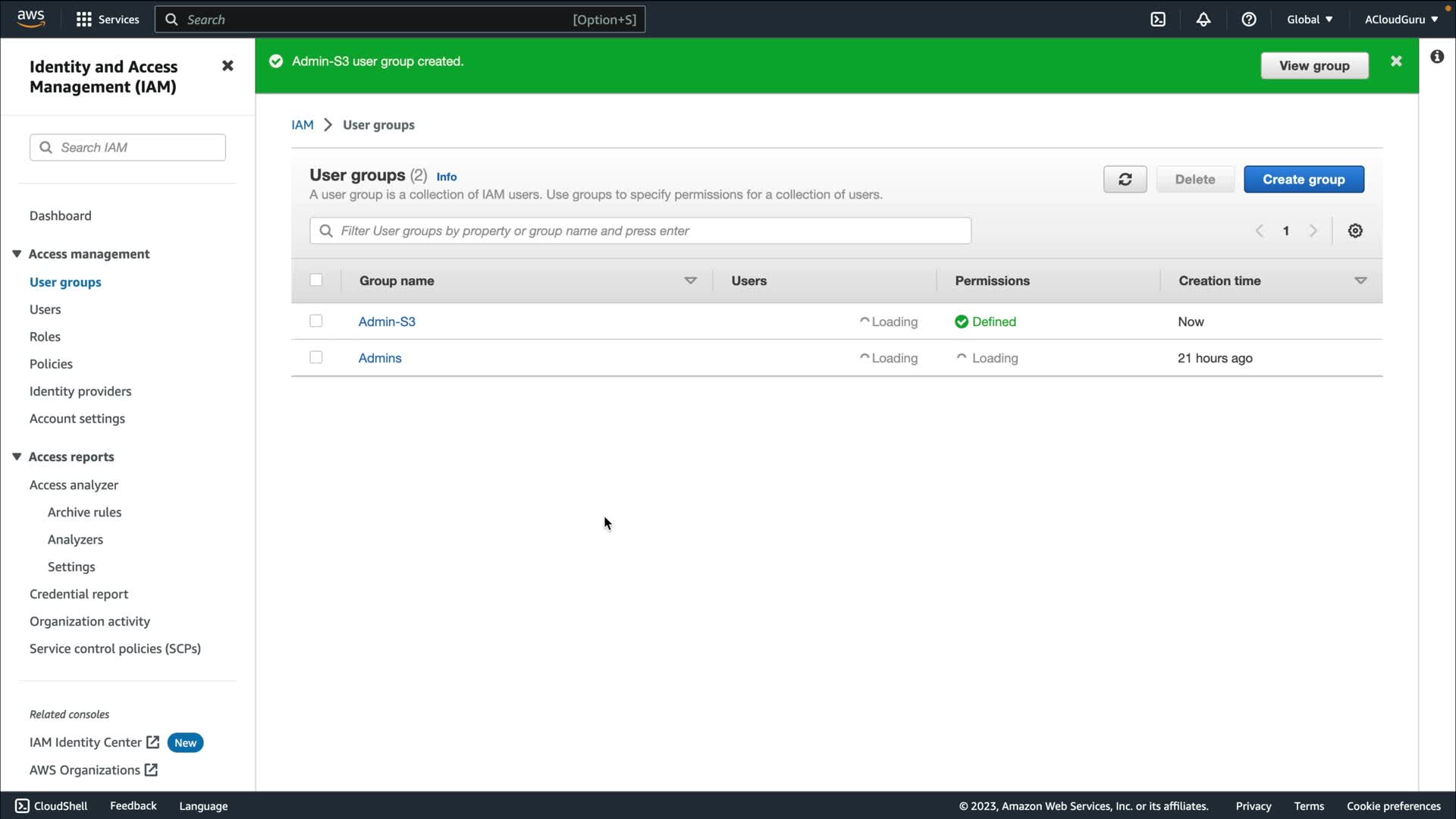Click the Create group button
The height and width of the screenshot is (819, 1456).
point(1304,180)
